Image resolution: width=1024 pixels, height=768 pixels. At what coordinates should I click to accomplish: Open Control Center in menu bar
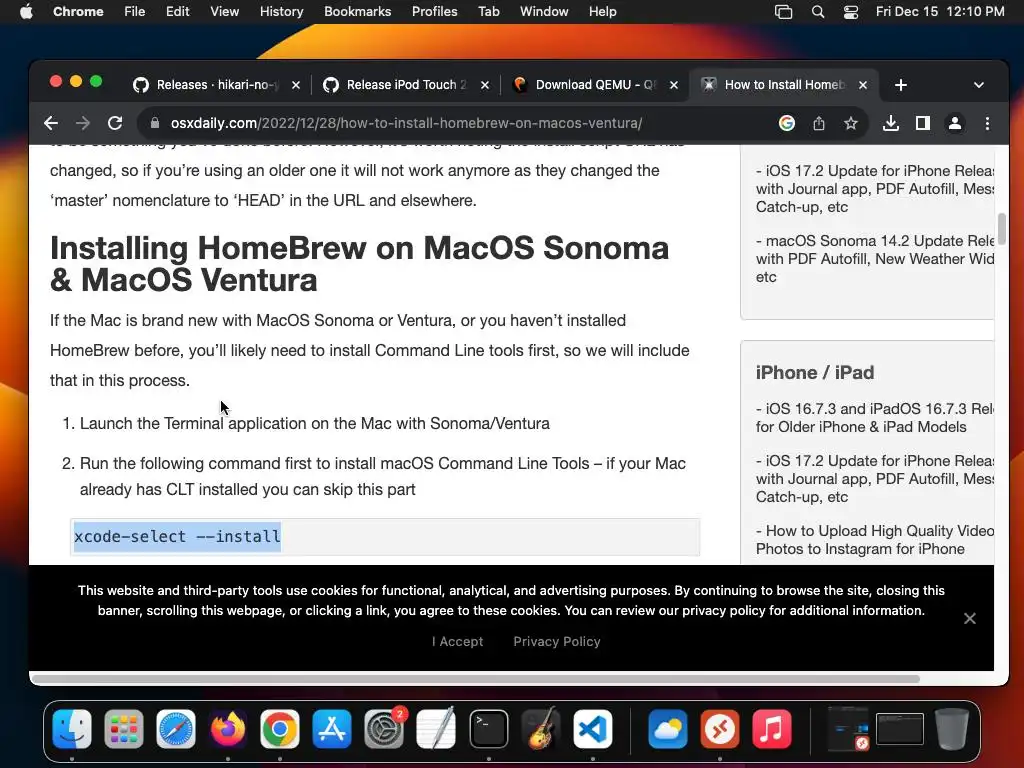tap(851, 12)
